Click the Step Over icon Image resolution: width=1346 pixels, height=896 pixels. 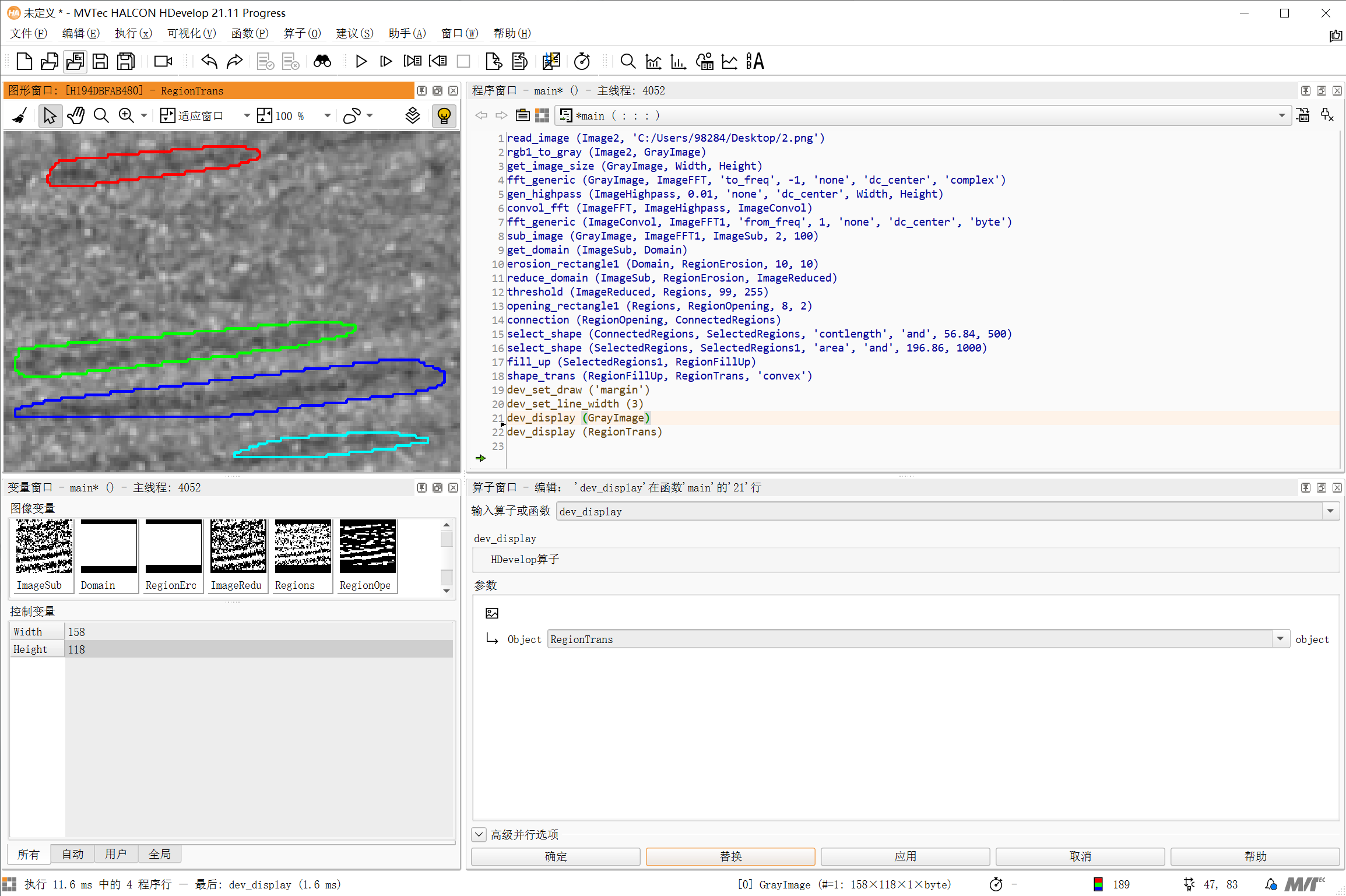(386, 61)
